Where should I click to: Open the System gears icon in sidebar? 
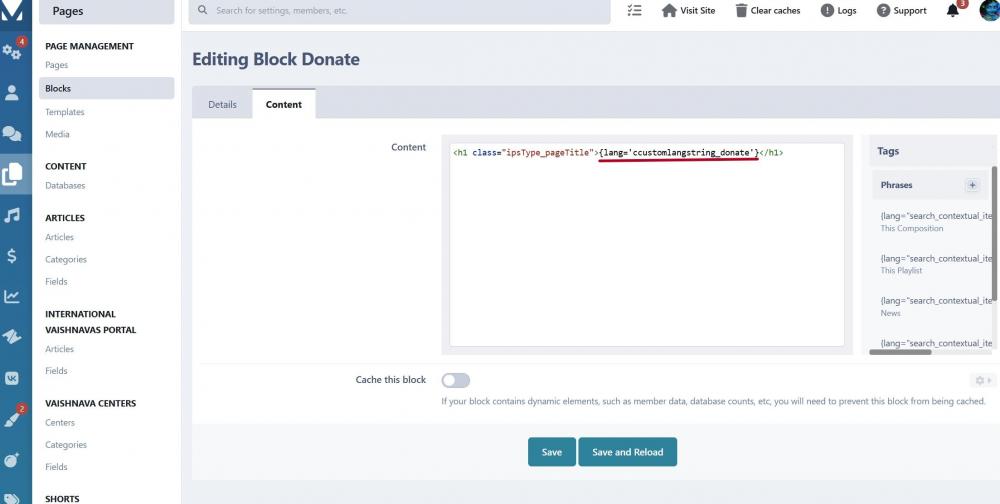(x=11, y=52)
